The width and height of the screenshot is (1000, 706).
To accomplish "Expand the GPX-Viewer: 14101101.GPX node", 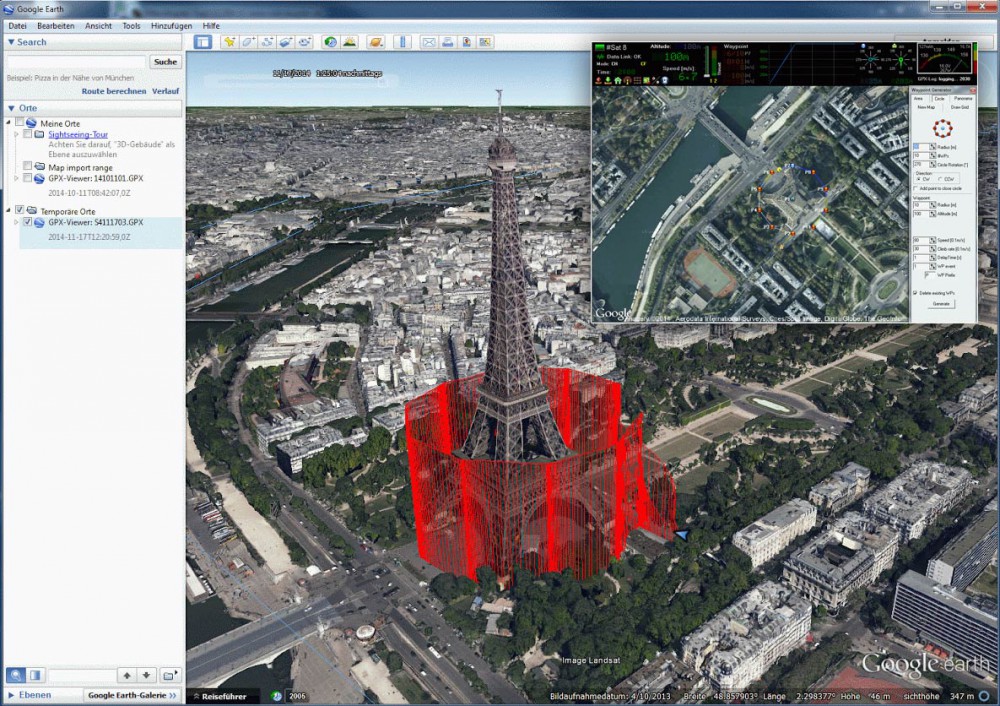I will tap(17, 178).
